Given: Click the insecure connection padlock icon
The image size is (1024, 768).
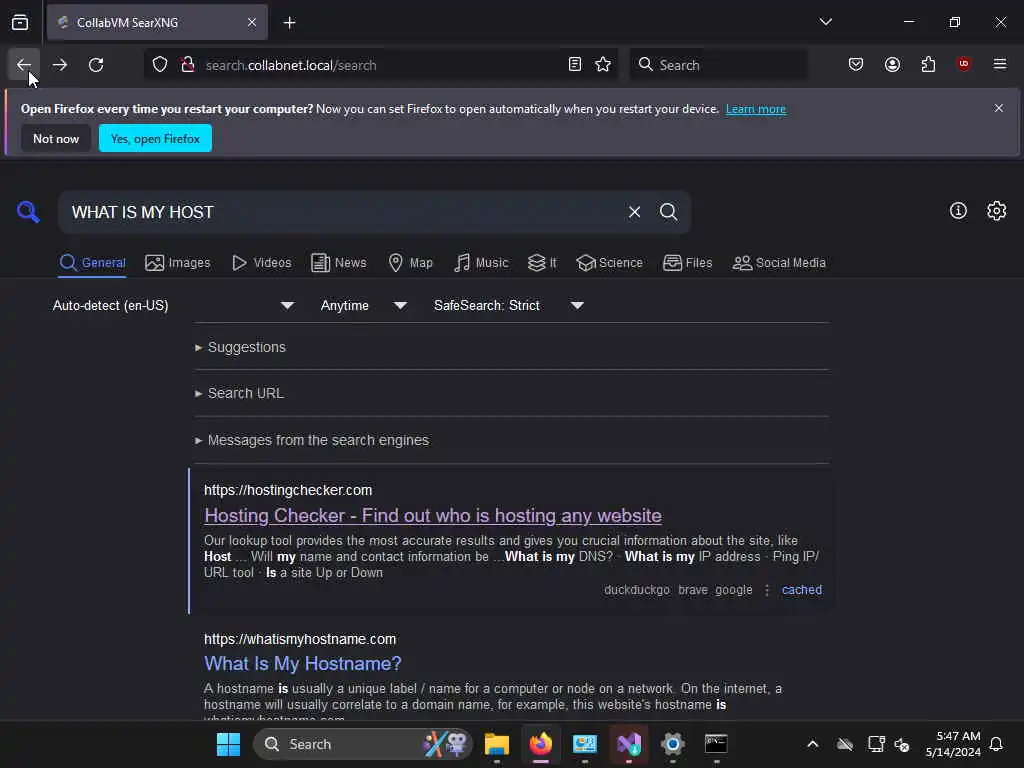Looking at the screenshot, I should pyautogui.click(x=188, y=65).
